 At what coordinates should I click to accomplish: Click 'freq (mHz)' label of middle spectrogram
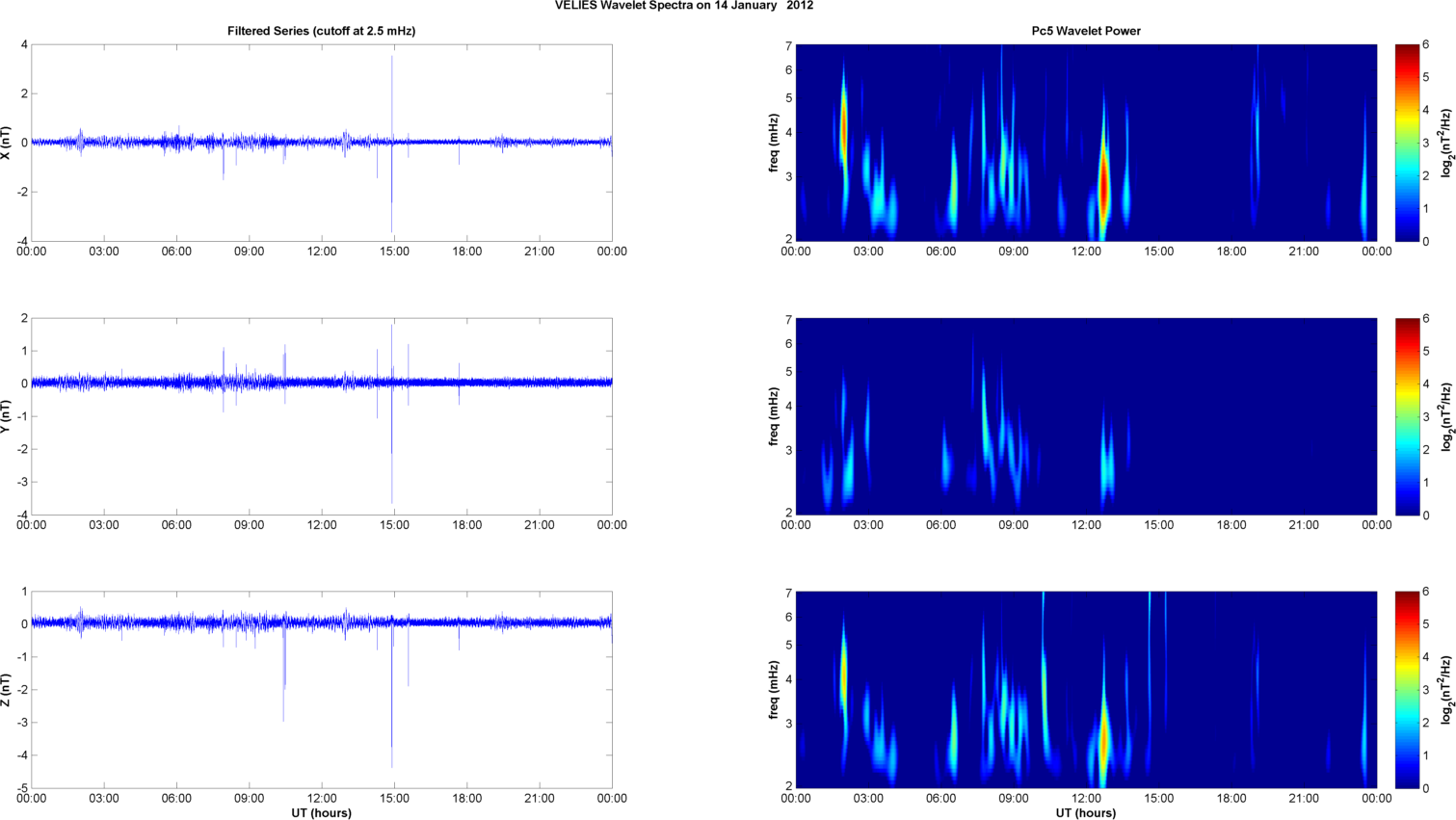pyautogui.click(x=774, y=416)
